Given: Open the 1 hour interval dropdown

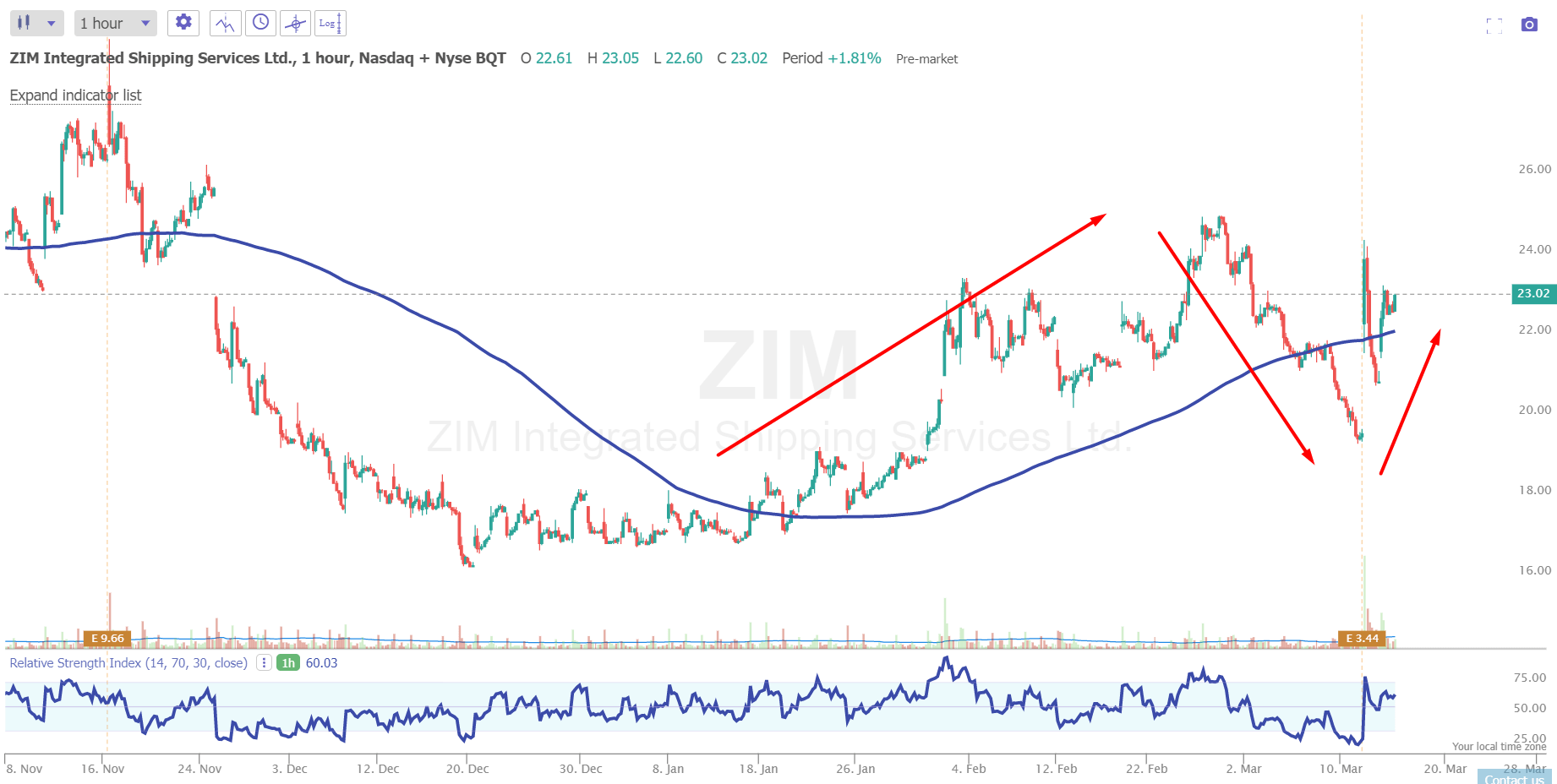Looking at the screenshot, I should click(x=115, y=23).
